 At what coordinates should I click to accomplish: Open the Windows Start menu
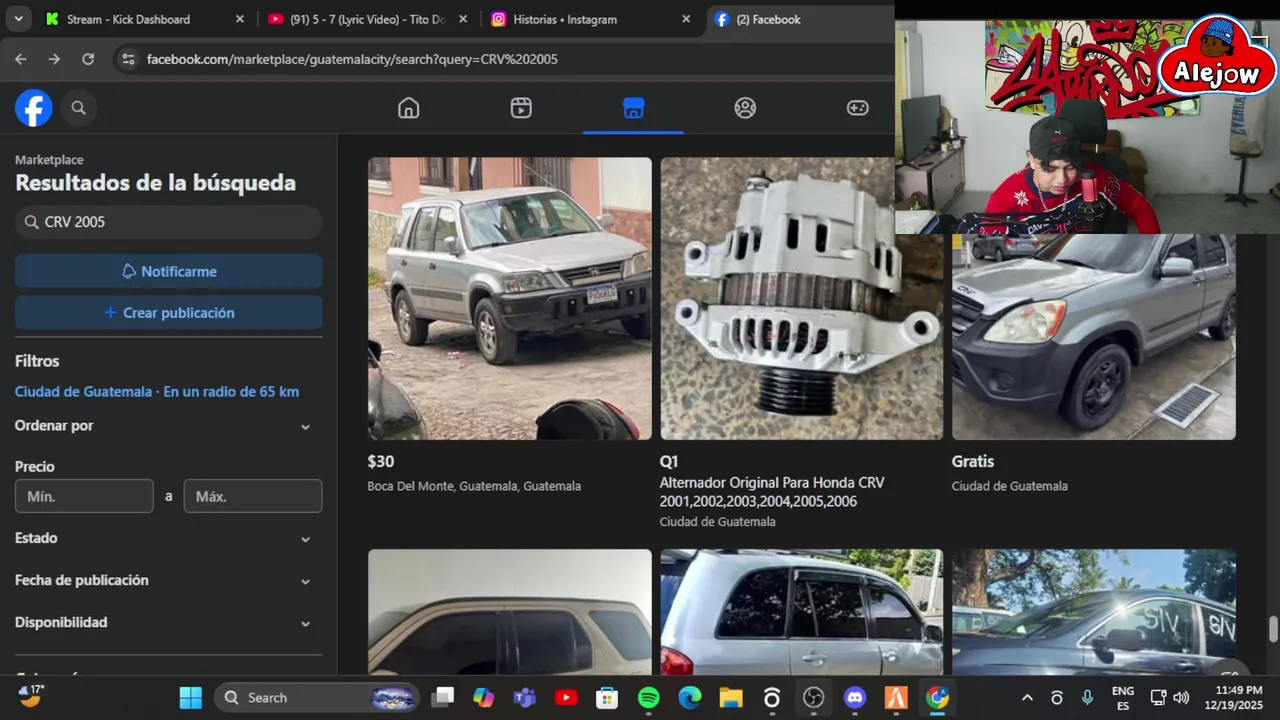coord(191,698)
